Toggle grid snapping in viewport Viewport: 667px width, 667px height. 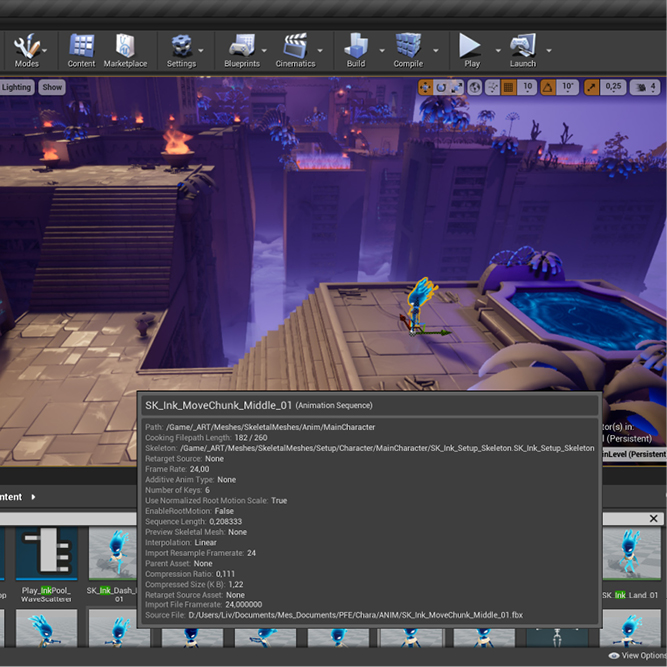(508, 87)
